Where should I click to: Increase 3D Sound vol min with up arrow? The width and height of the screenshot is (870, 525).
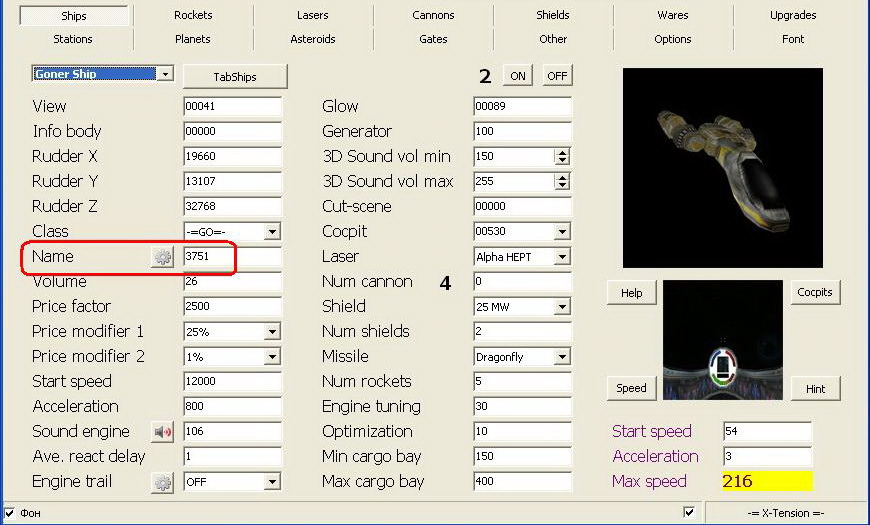click(562, 153)
